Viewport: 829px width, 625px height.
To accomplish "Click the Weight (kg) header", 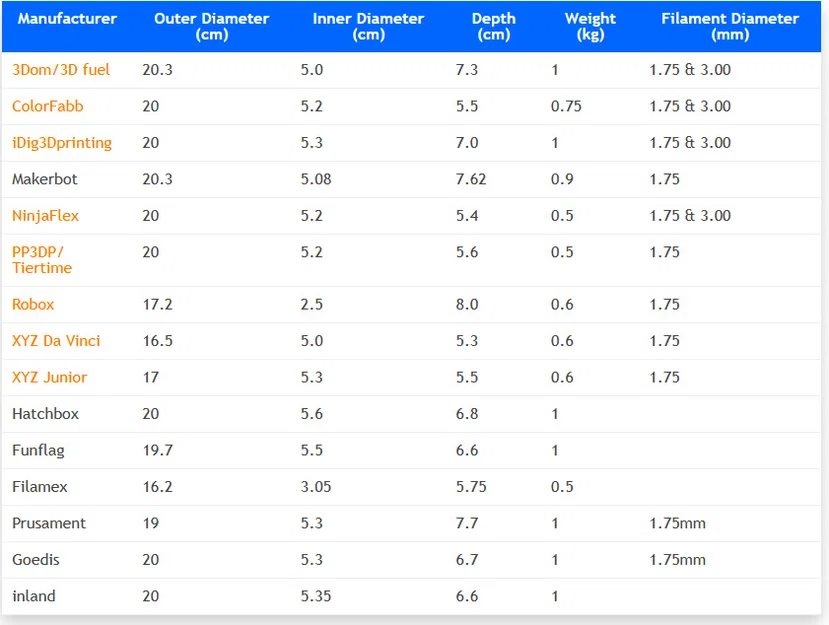I will 590,26.
